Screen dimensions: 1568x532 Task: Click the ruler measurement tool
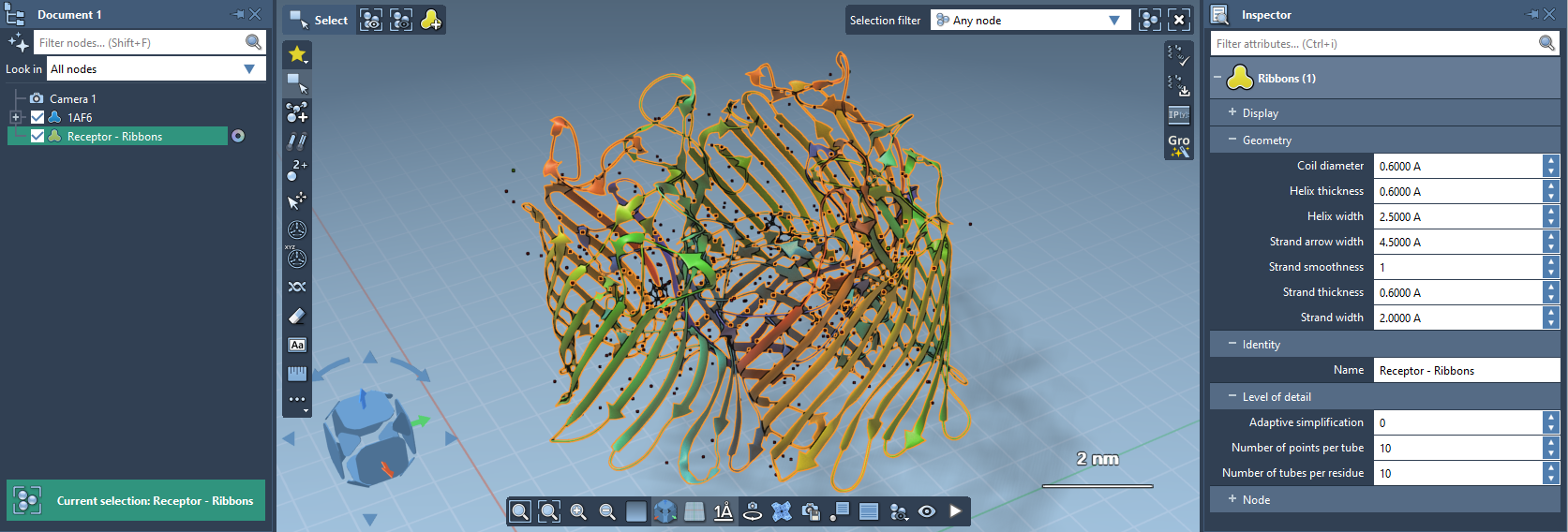coord(297,374)
